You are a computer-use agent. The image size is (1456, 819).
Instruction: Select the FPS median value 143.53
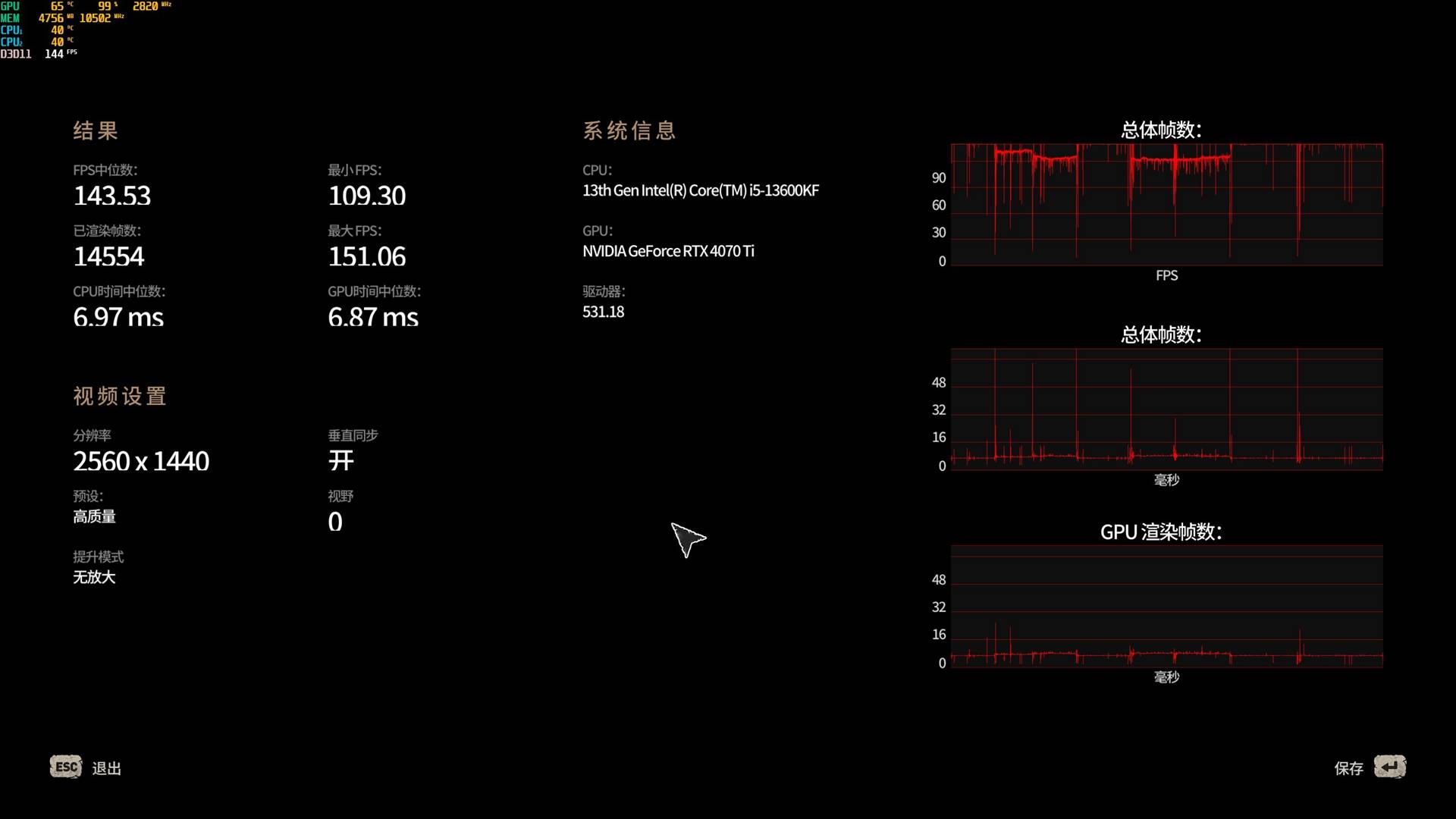[112, 196]
